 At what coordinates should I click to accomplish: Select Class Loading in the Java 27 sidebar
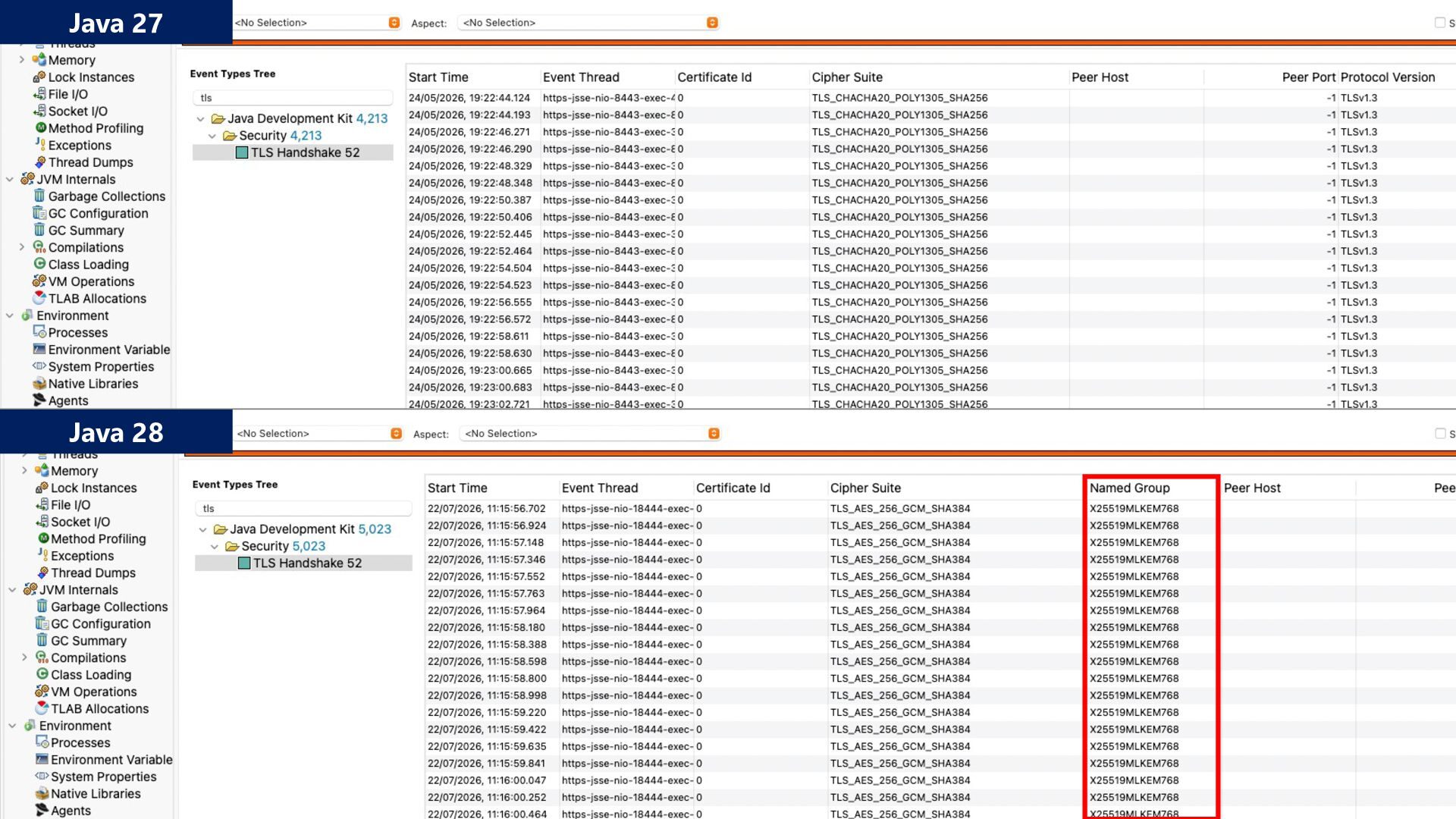tap(88, 265)
